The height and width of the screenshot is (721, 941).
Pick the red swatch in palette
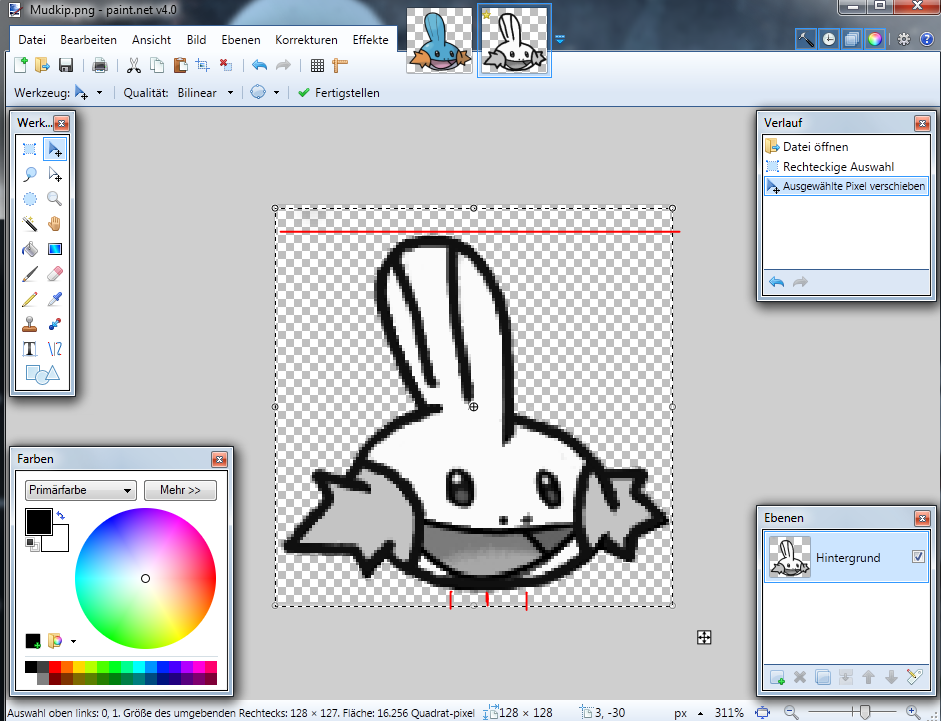coord(55,667)
